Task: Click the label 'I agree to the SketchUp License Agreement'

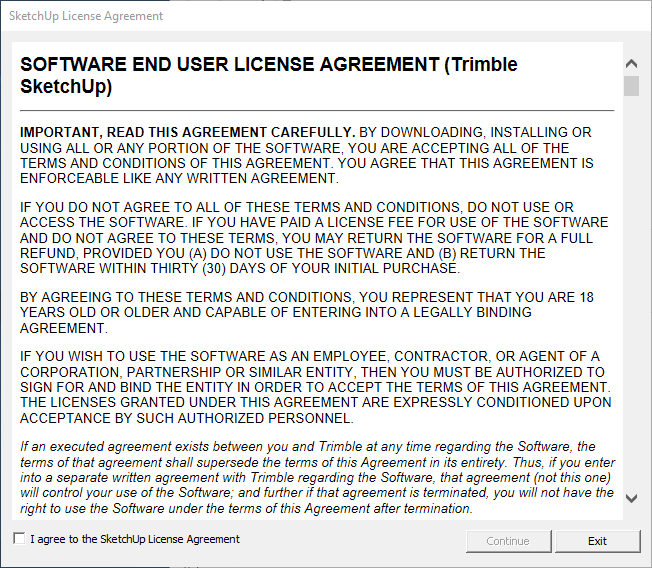Action: (135, 539)
